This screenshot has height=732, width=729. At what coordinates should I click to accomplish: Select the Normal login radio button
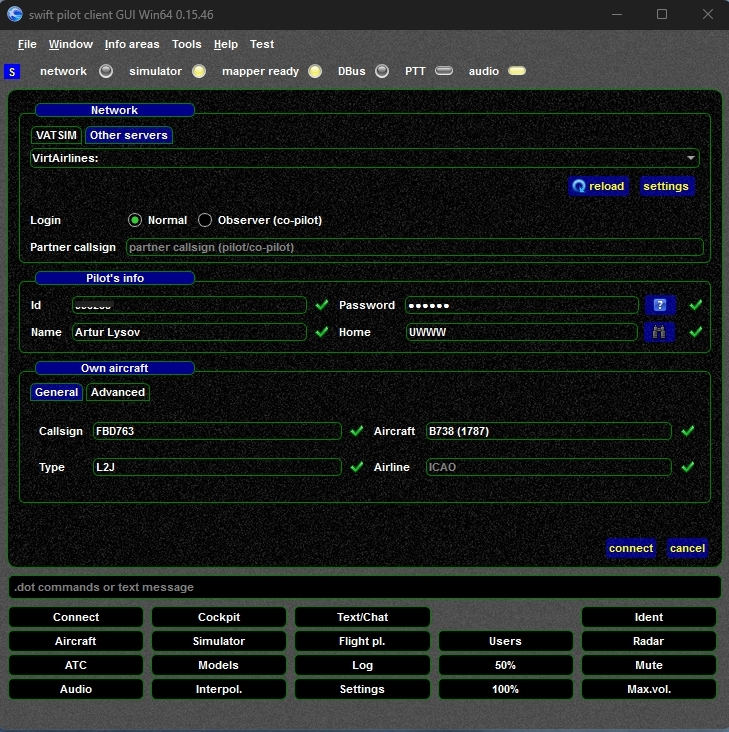tap(135, 220)
